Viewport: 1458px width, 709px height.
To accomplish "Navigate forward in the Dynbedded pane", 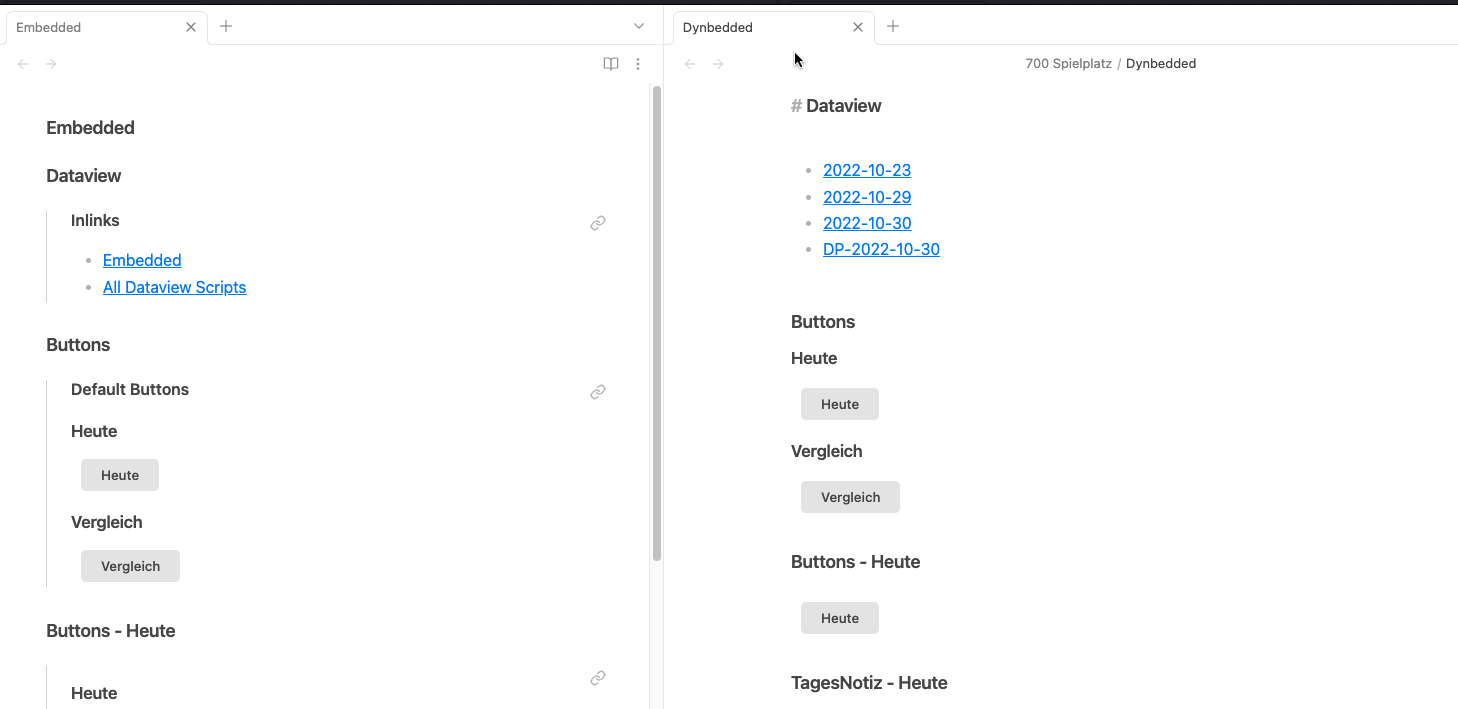I will coord(718,64).
